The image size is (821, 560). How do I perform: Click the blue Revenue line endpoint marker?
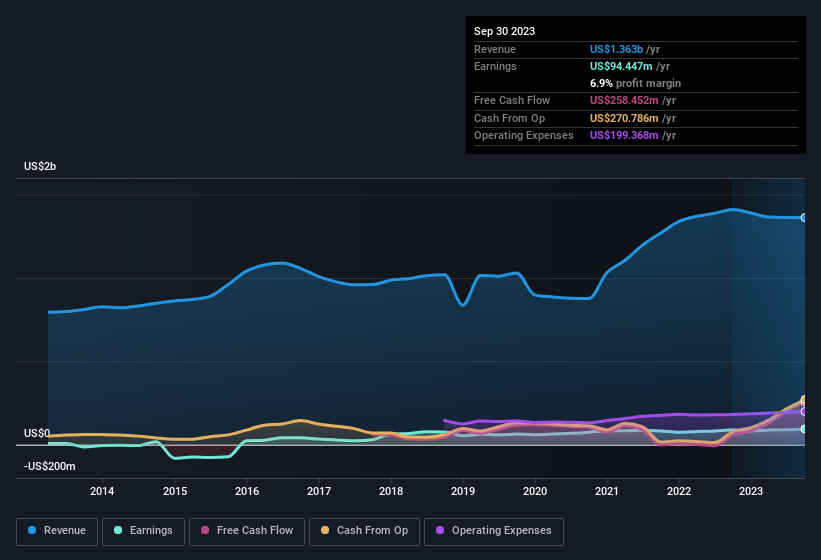pyautogui.click(x=803, y=217)
